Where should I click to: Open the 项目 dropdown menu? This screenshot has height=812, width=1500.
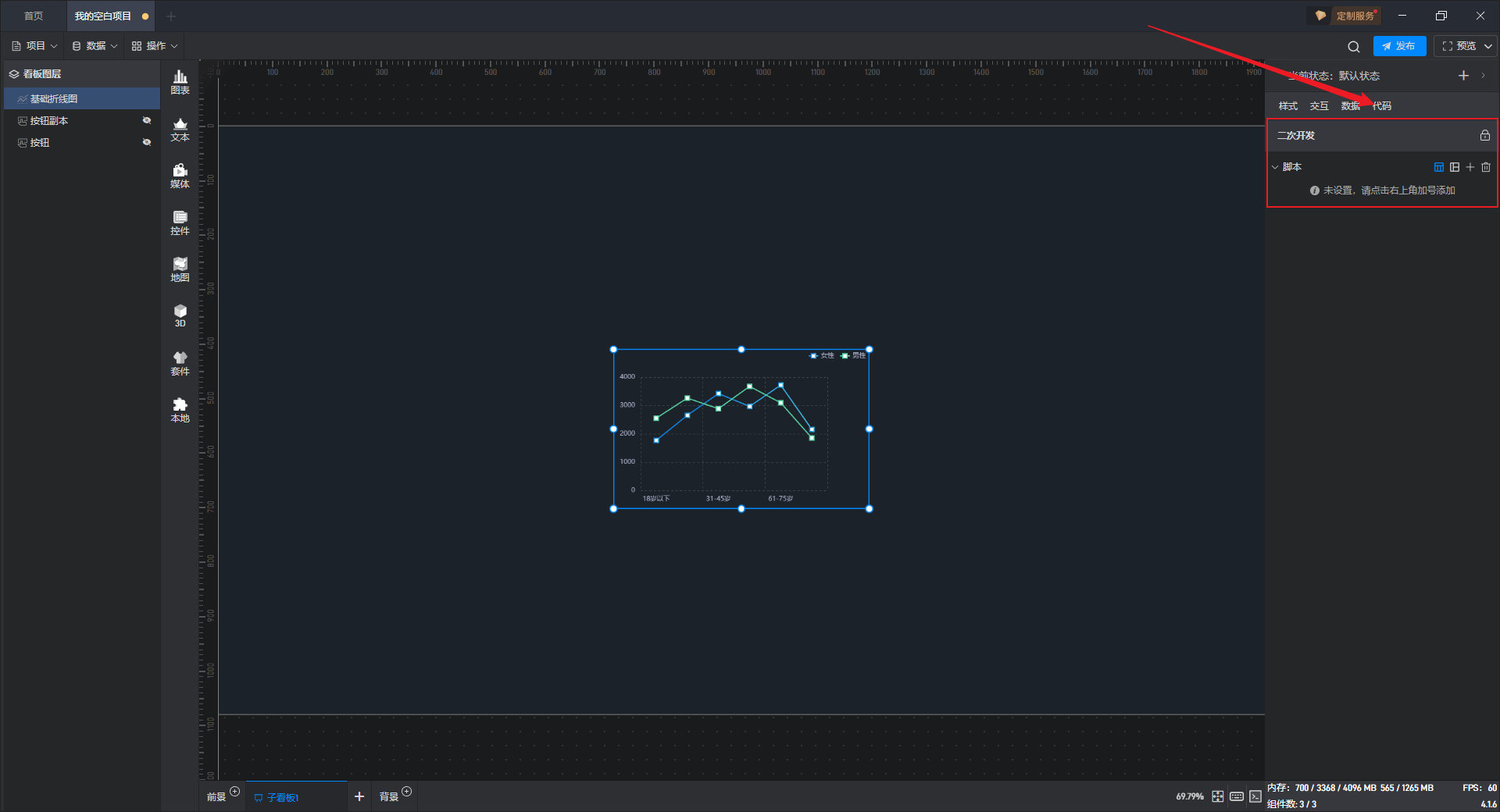click(35, 46)
